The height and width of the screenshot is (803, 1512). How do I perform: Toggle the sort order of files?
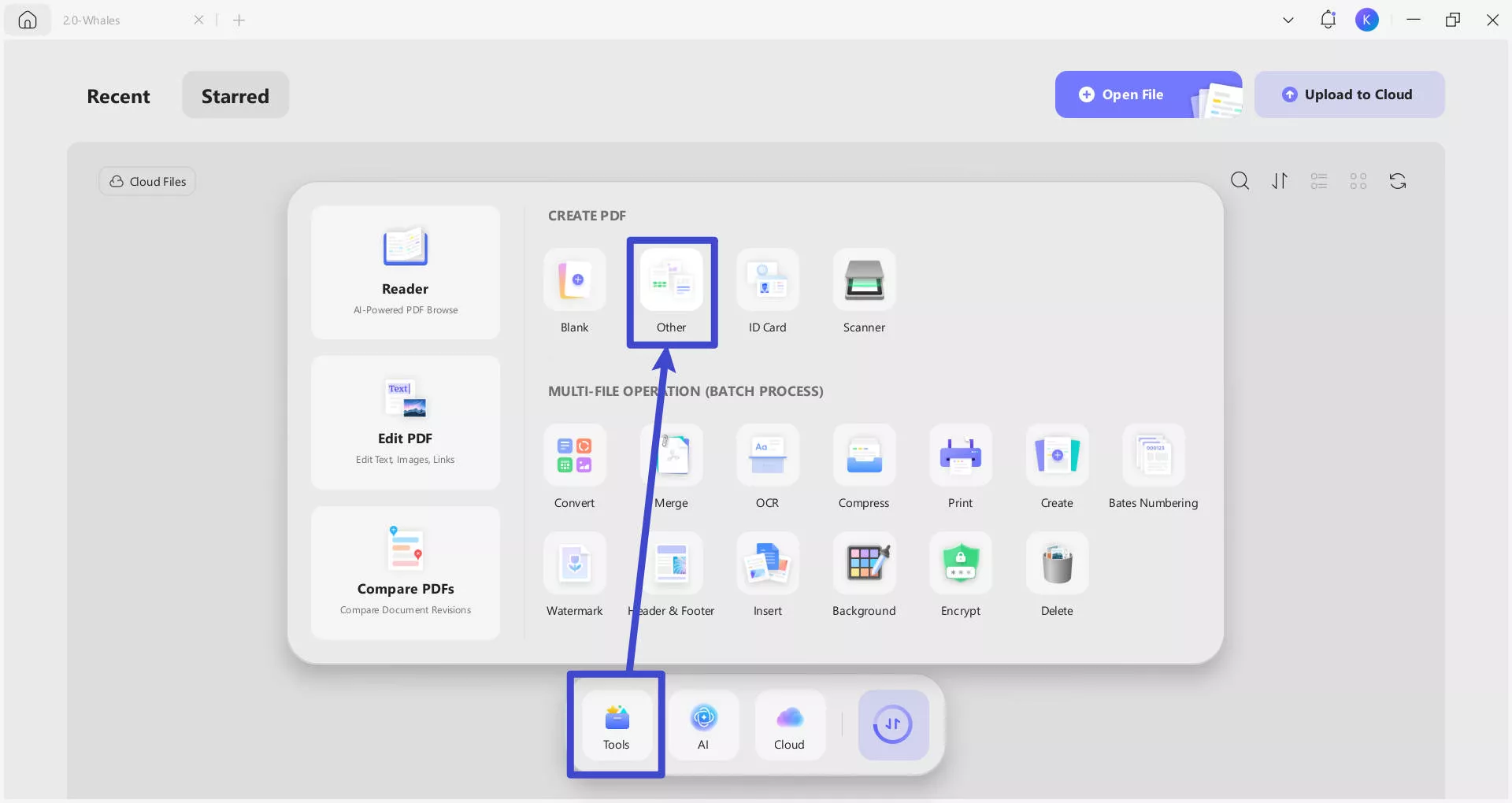pos(1279,180)
